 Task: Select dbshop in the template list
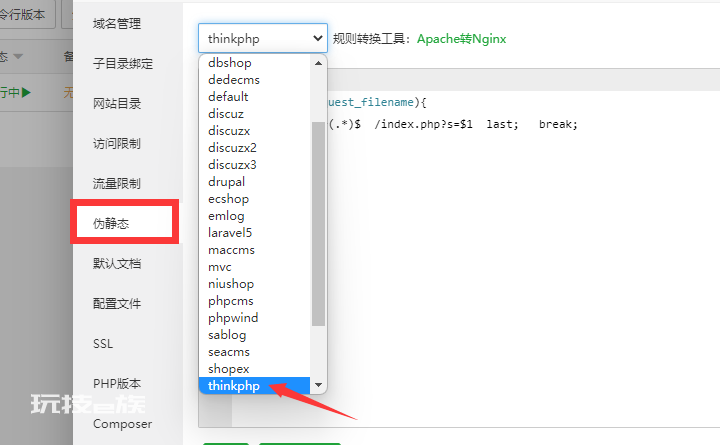255,62
